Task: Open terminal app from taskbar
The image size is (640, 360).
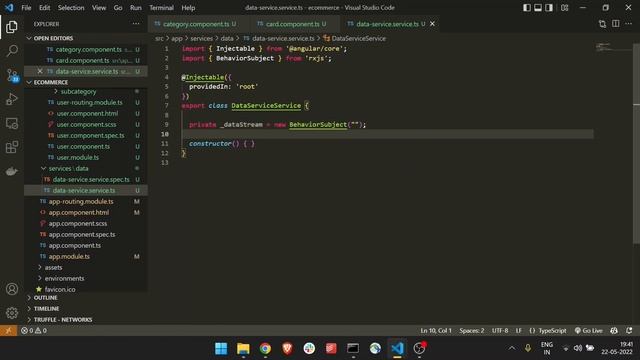Action: pos(353,349)
